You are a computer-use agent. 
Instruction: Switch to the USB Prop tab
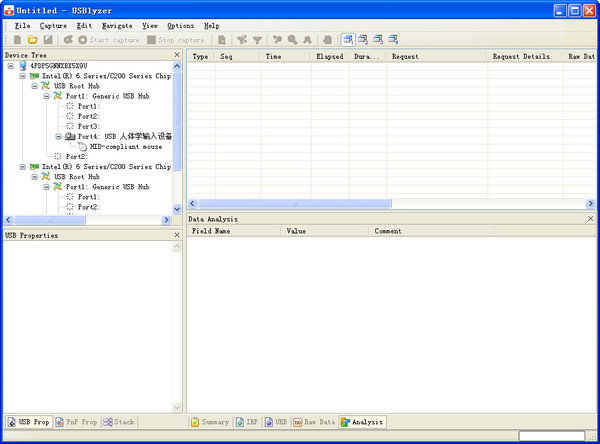pos(29,422)
